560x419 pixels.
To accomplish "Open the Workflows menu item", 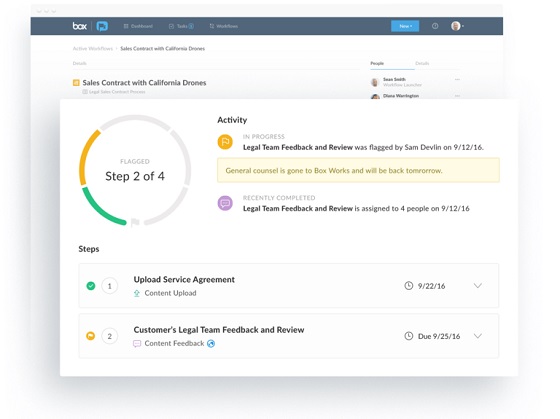I will pyautogui.click(x=224, y=26).
